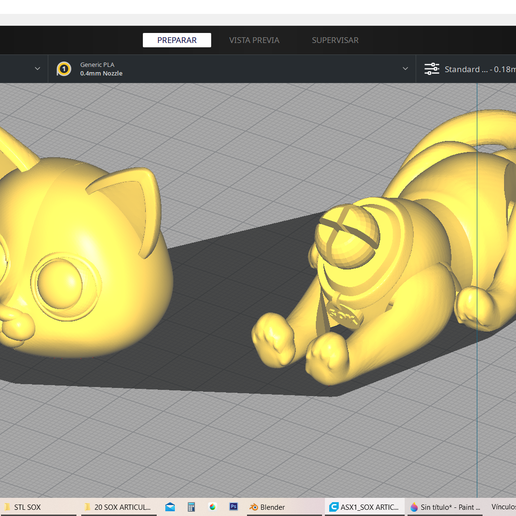Switch to the PREPARAR tab
The height and width of the screenshot is (516, 516).
[x=177, y=40]
